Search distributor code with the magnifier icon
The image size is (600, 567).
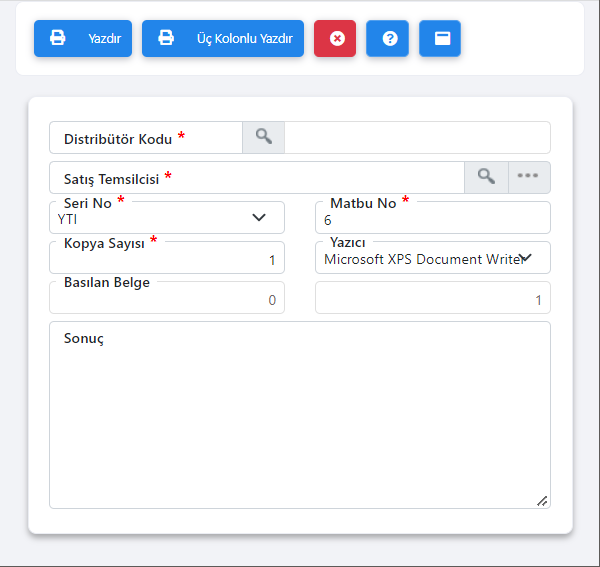[263, 137]
